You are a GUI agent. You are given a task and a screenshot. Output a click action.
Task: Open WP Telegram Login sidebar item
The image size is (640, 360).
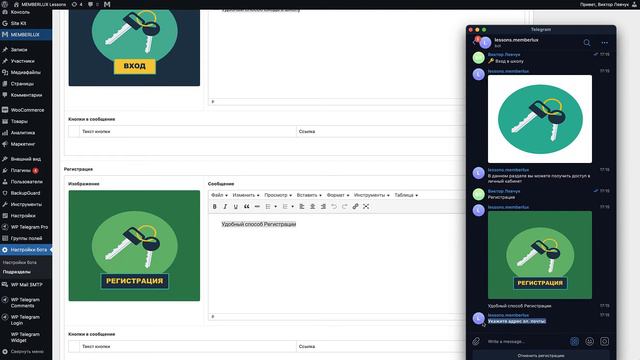[x=26, y=320]
